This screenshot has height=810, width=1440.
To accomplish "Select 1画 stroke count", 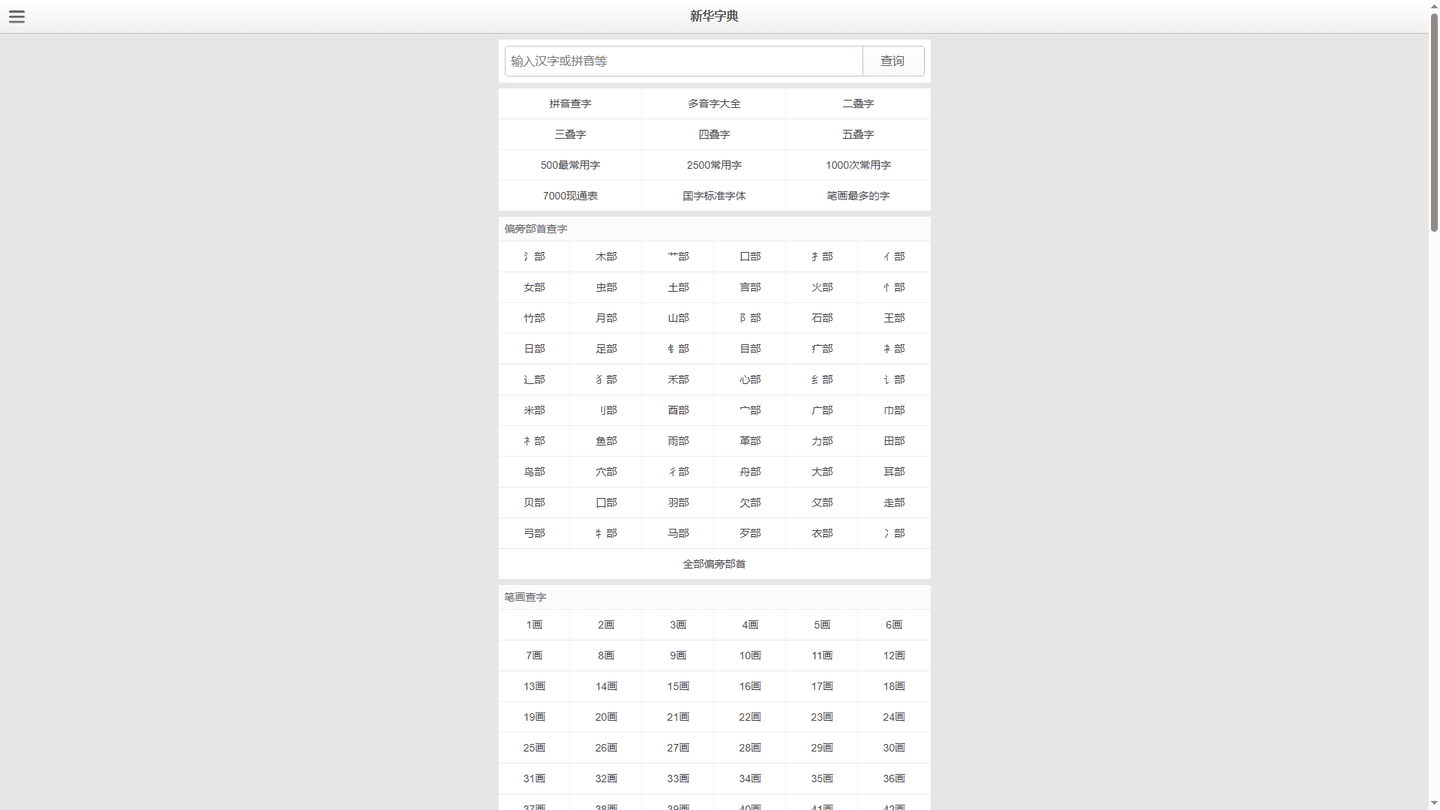I will coord(534,626).
